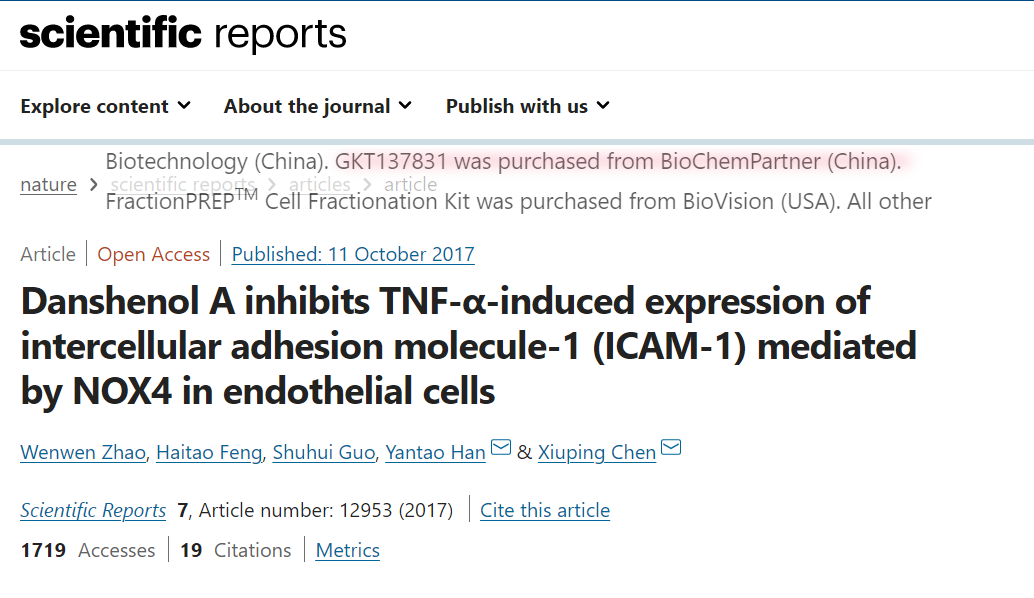
Task: Go to the nature breadcrumb link
Action: point(48,185)
